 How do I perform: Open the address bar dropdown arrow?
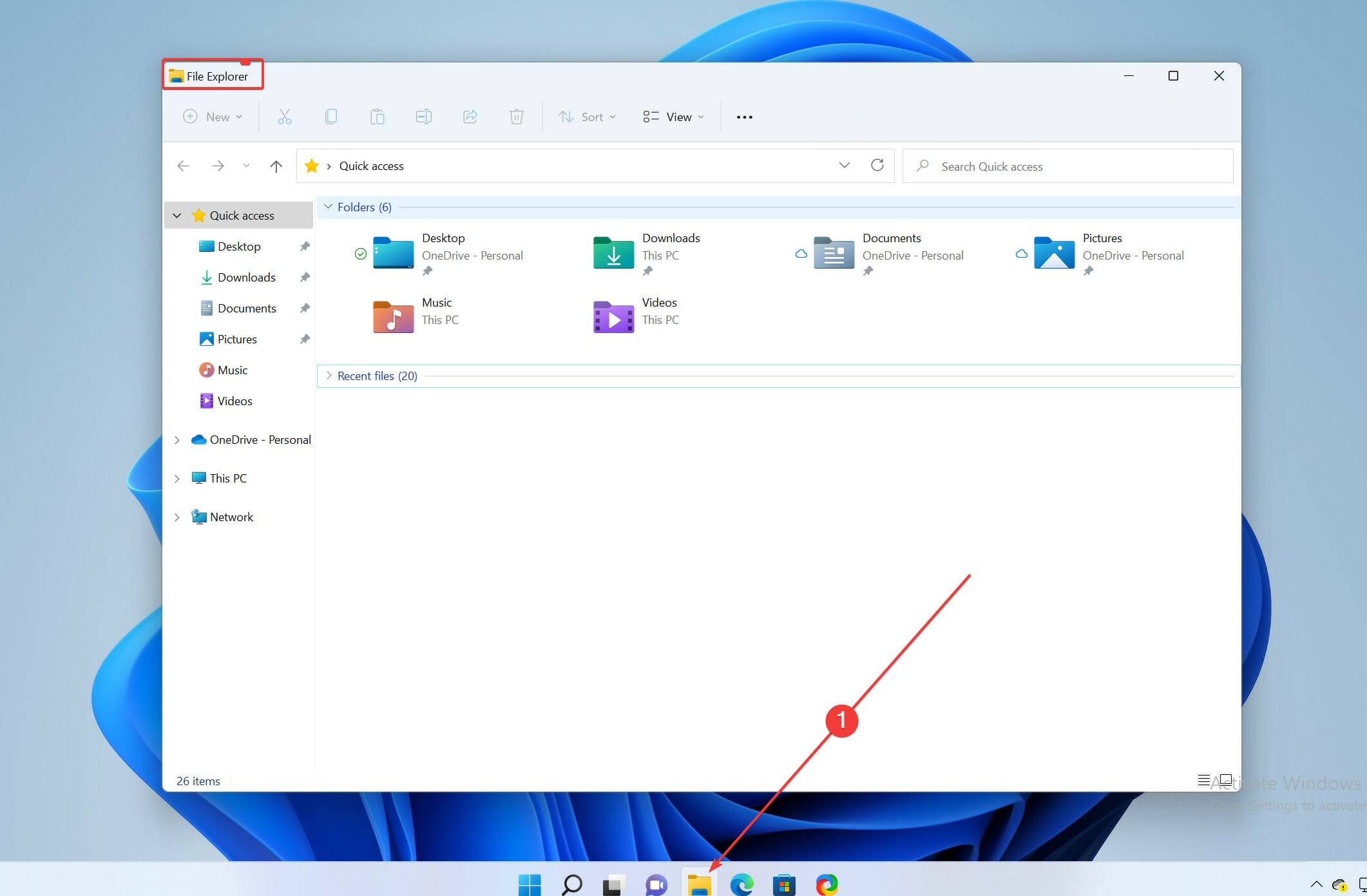pos(844,166)
